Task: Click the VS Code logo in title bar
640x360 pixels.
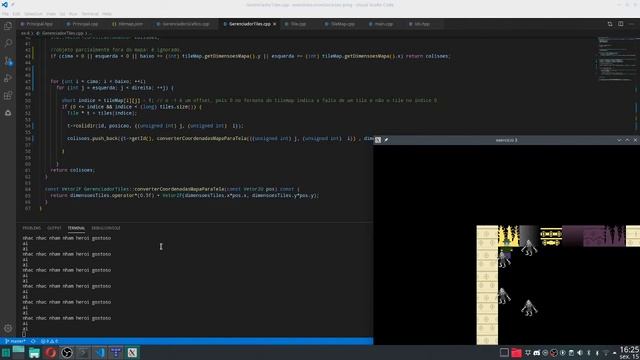Action: tap(4, 4)
